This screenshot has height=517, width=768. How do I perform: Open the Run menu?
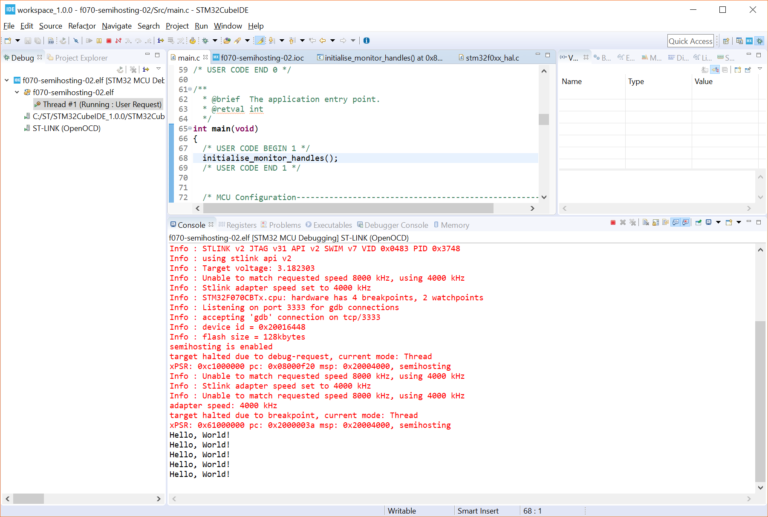coord(201,26)
